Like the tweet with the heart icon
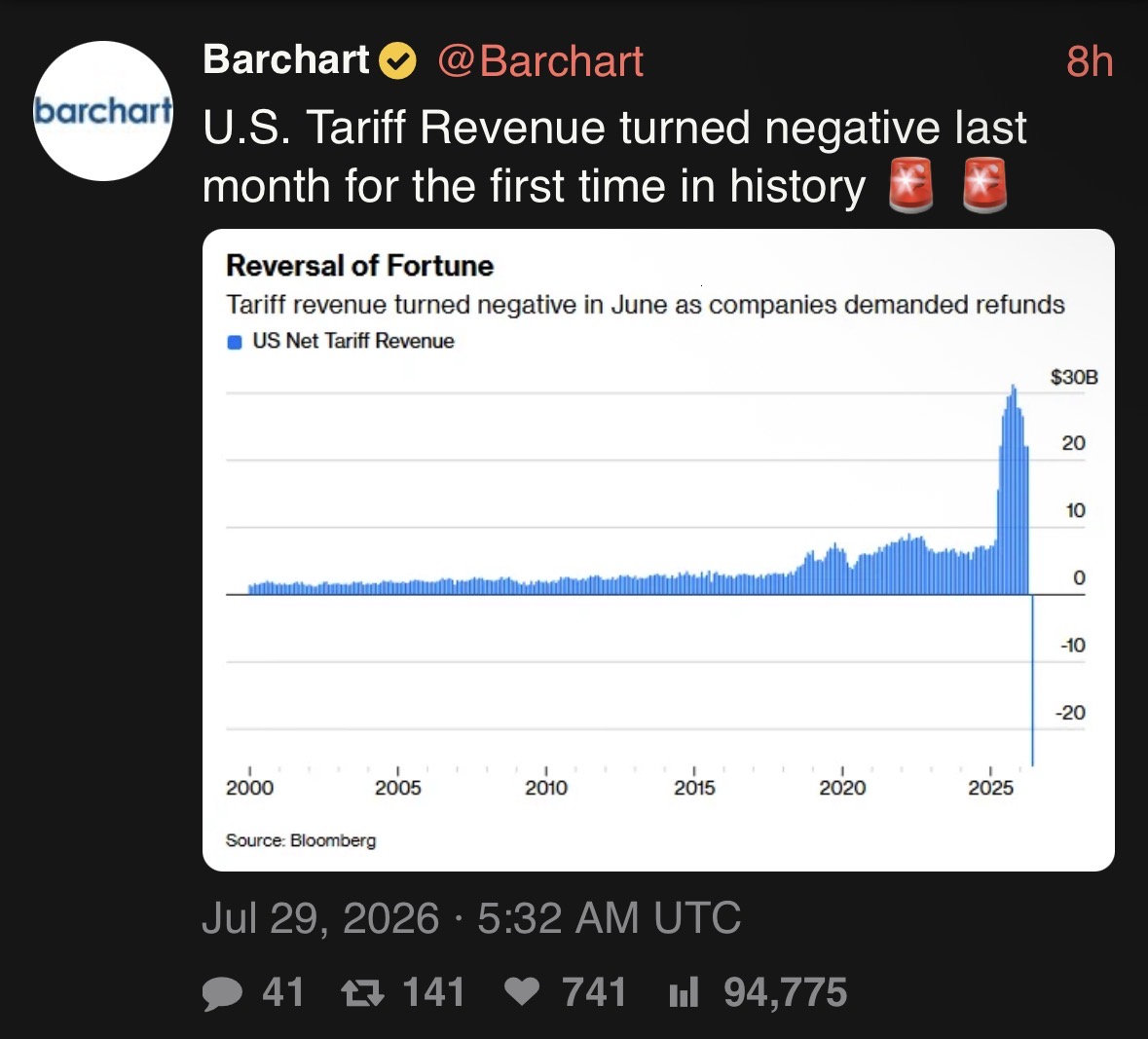 (x=522, y=992)
